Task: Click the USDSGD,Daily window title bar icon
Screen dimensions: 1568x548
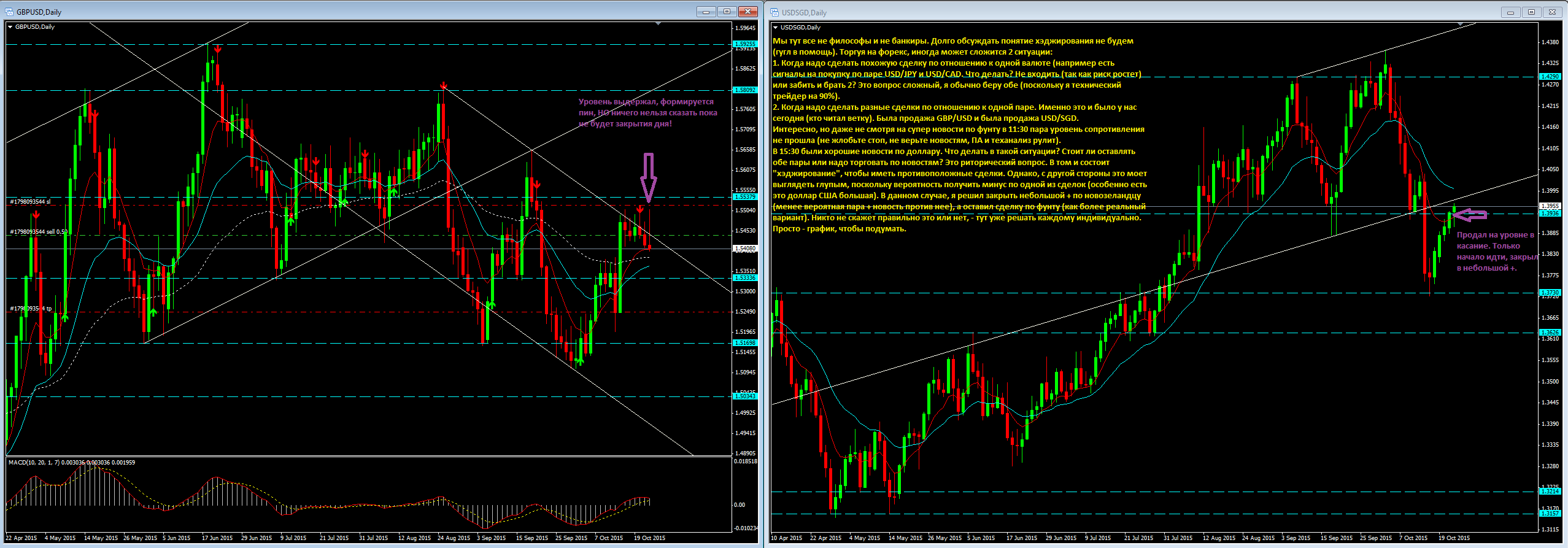Action: (x=774, y=12)
